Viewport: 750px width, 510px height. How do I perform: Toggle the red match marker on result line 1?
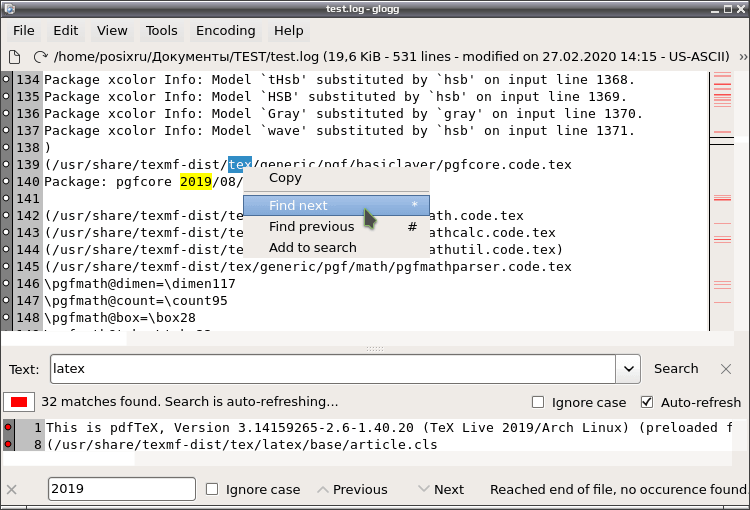8,427
